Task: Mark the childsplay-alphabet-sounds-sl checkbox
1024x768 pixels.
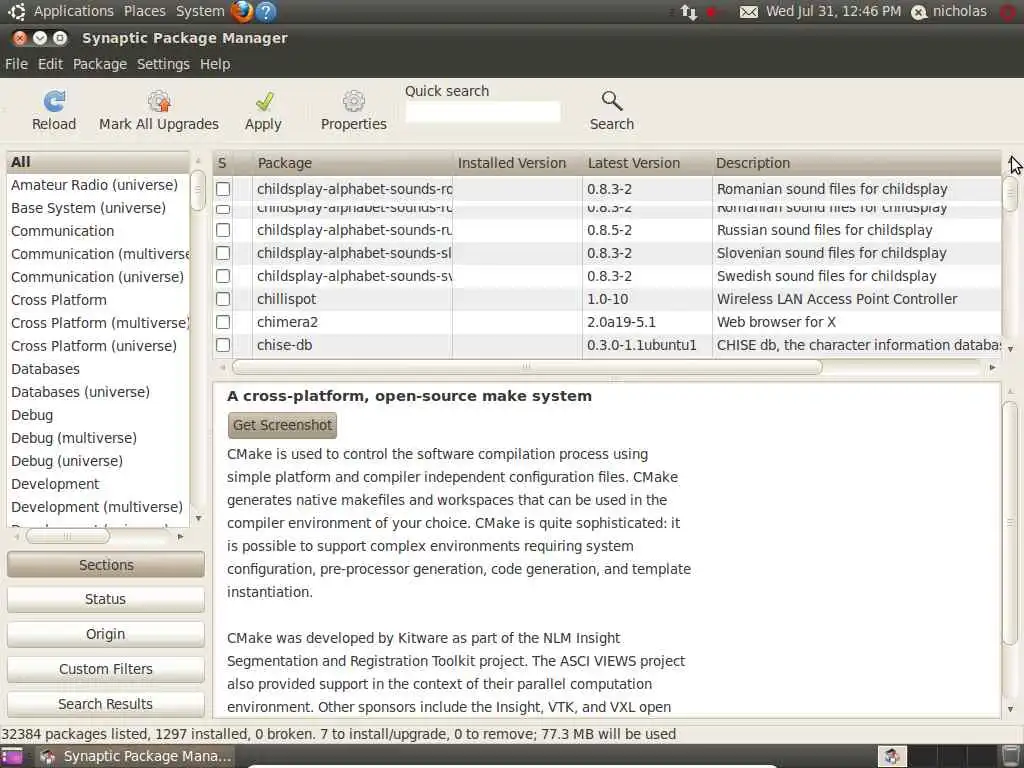Action: [223, 253]
